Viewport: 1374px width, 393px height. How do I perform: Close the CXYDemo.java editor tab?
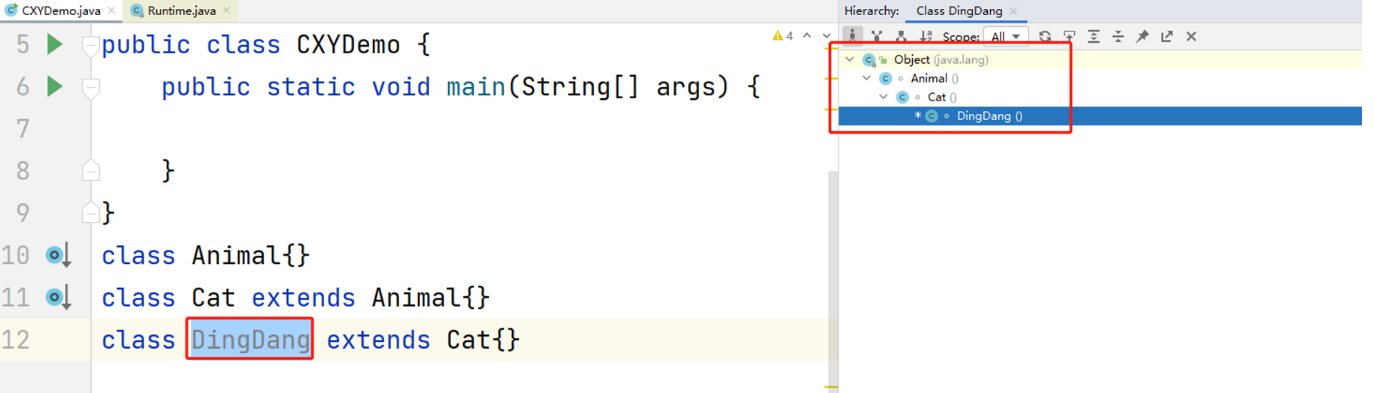[110, 11]
